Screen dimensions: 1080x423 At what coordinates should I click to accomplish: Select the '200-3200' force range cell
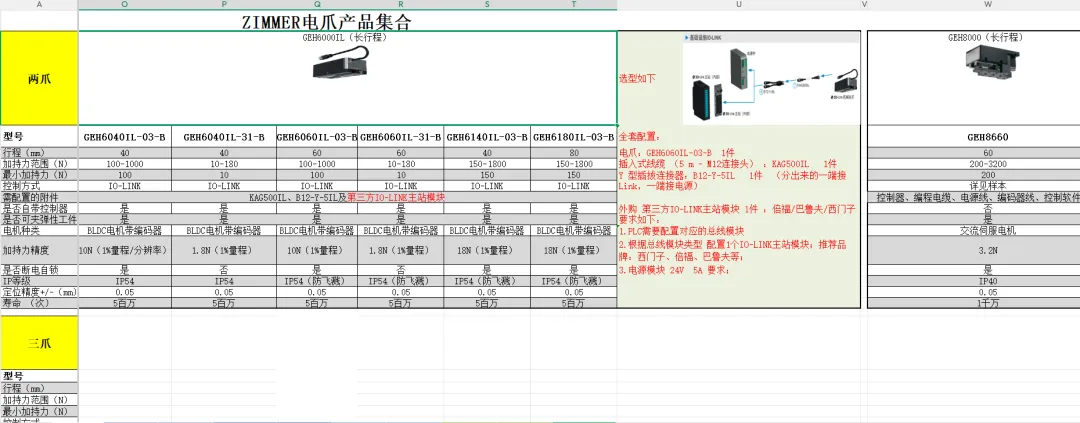pyautogui.click(x=987, y=164)
